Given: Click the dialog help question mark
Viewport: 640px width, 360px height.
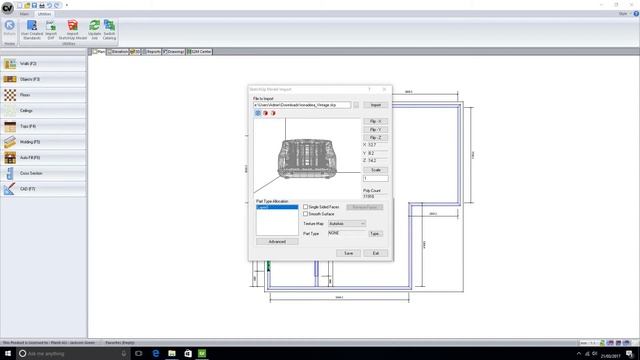Looking at the screenshot, I should click(369, 89).
